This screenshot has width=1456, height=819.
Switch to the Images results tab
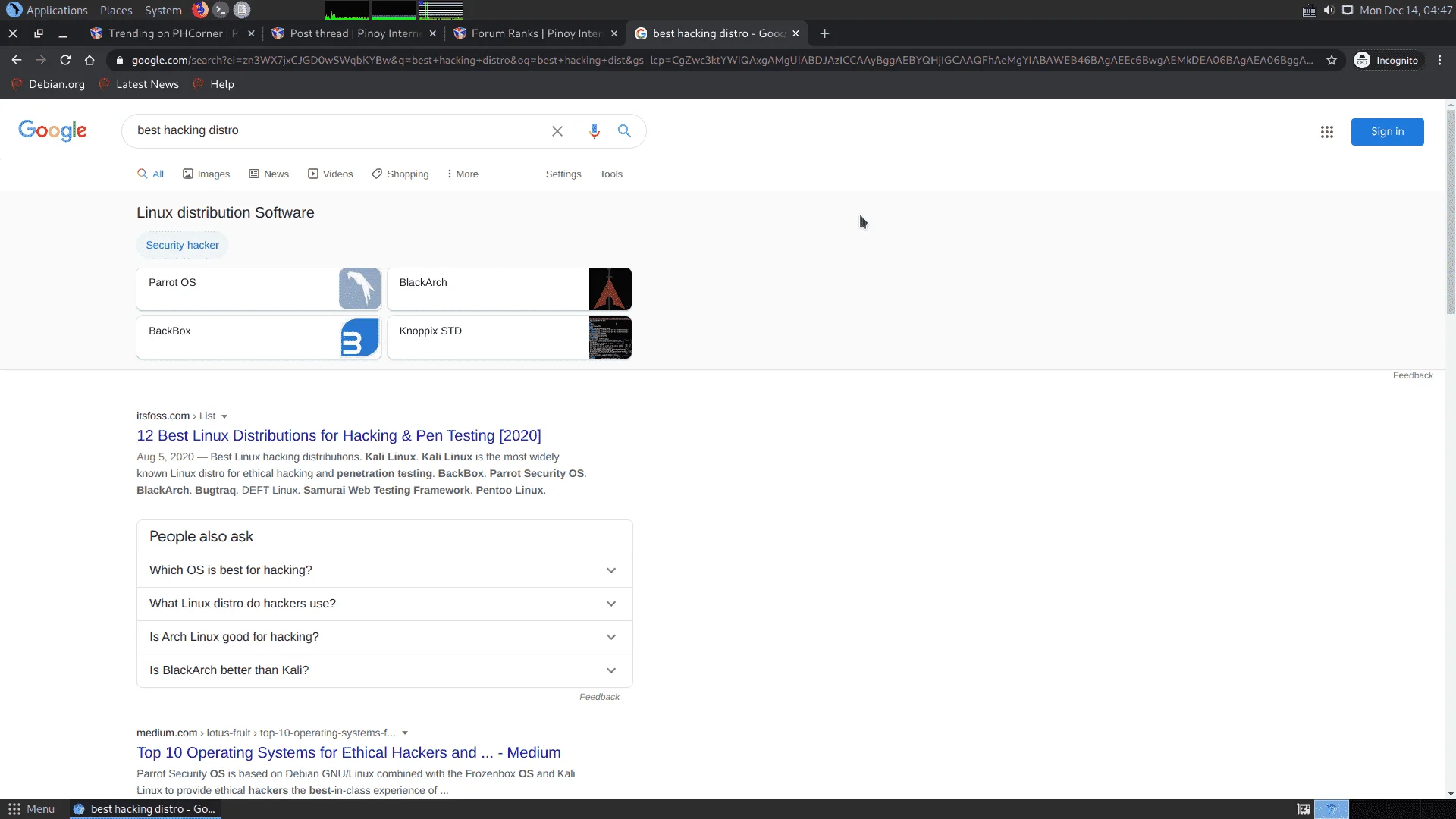(x=206, y=174)
